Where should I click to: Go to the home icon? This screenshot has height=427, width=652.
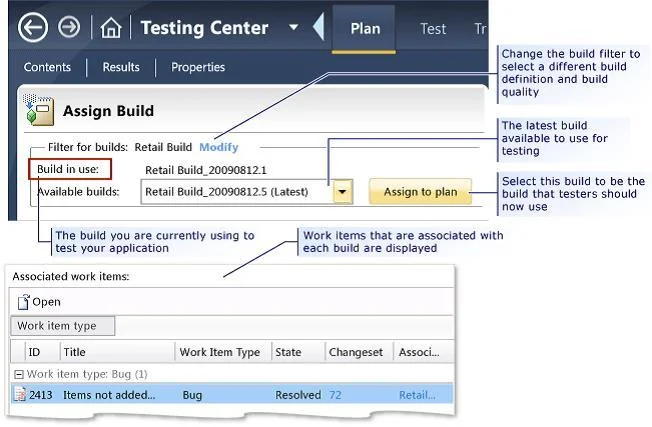(x=111, y=28)
